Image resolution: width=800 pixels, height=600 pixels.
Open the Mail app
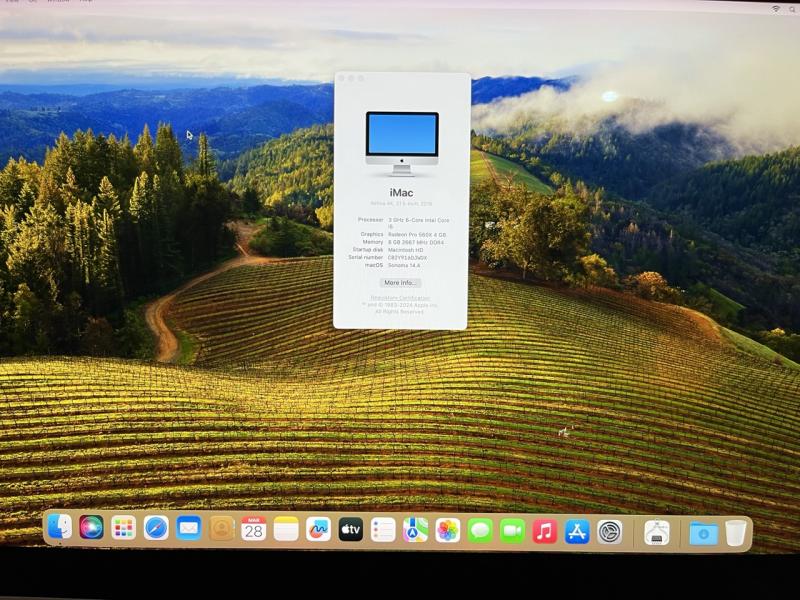tap(188, 529)
